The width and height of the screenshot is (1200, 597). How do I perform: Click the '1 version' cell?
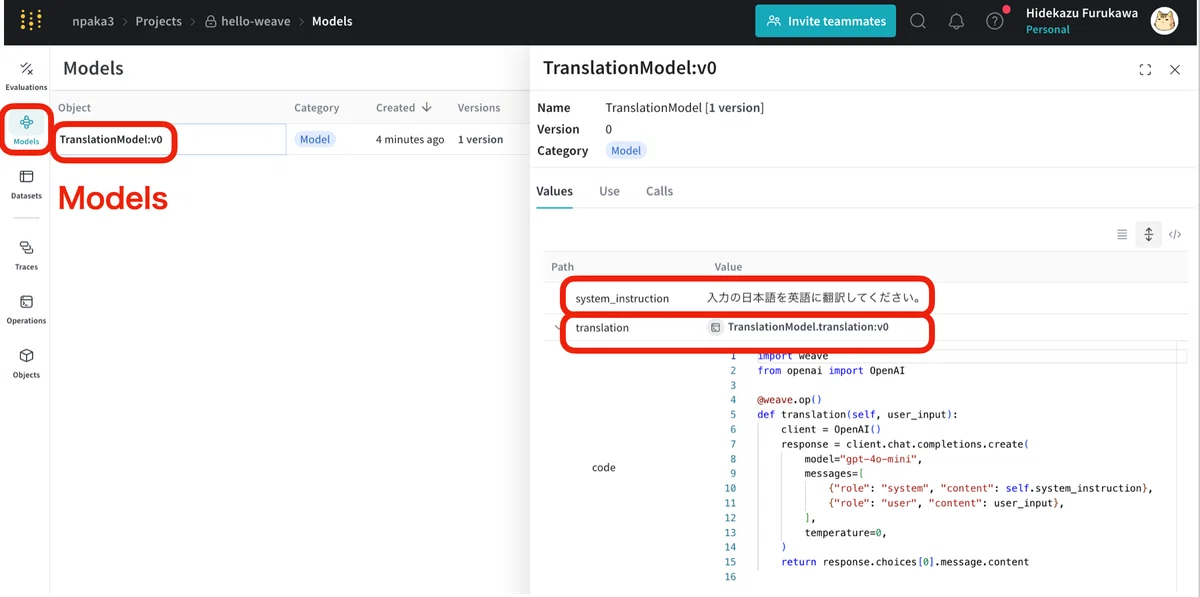(480, 139)
